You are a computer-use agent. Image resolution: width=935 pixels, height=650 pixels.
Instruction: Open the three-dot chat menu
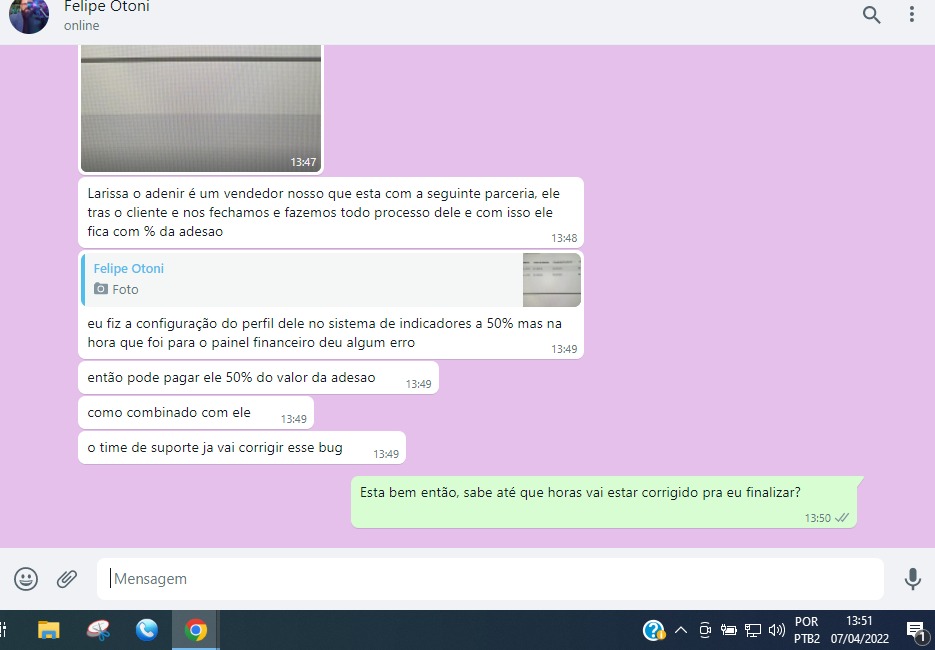click(x=911, y=14)
